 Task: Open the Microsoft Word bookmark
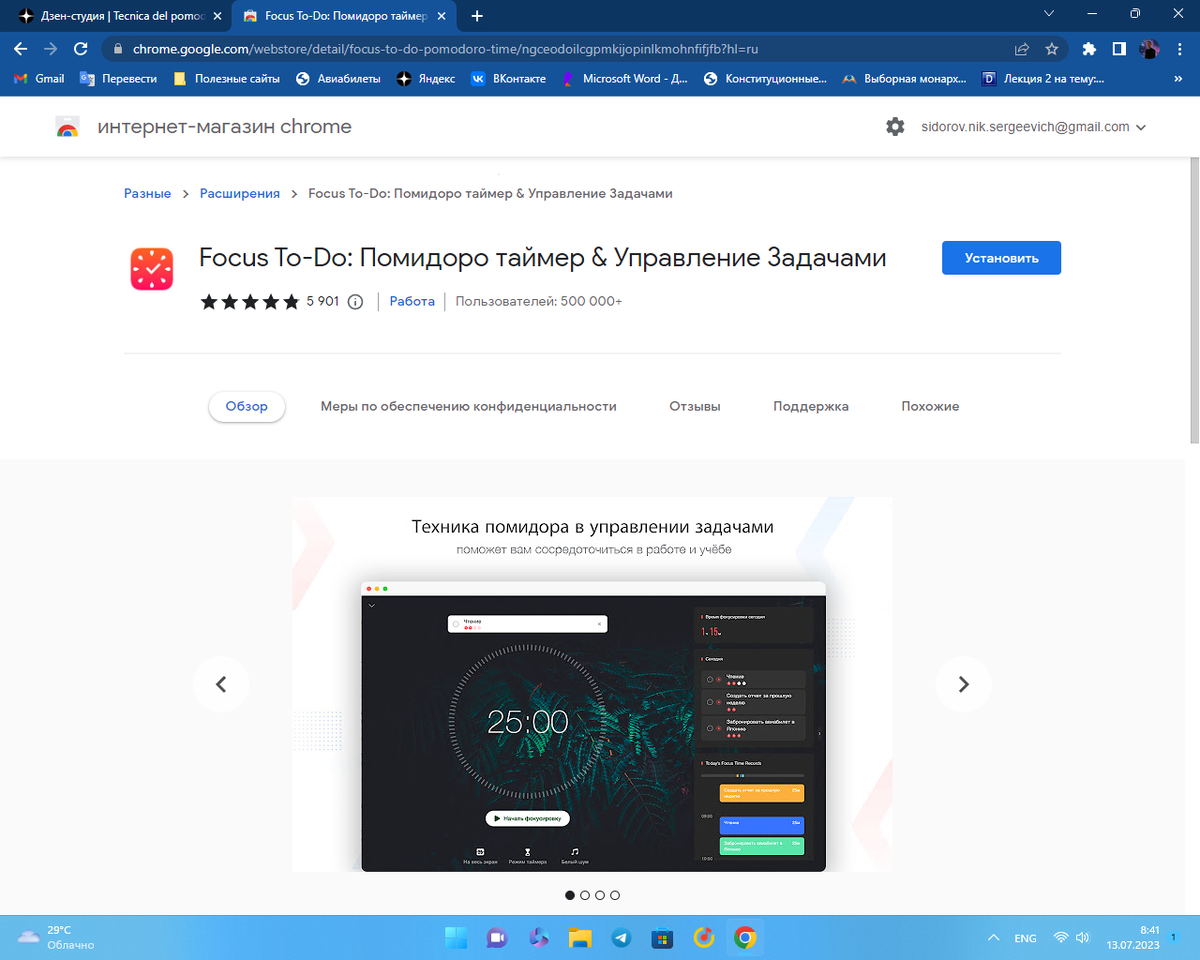click(624, 78)
